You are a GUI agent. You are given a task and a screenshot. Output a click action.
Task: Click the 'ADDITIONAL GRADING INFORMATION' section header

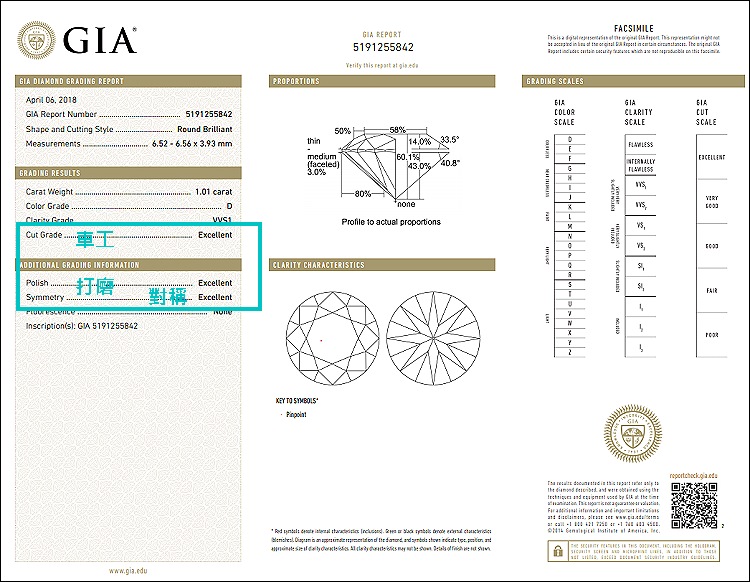coord(128,265)
